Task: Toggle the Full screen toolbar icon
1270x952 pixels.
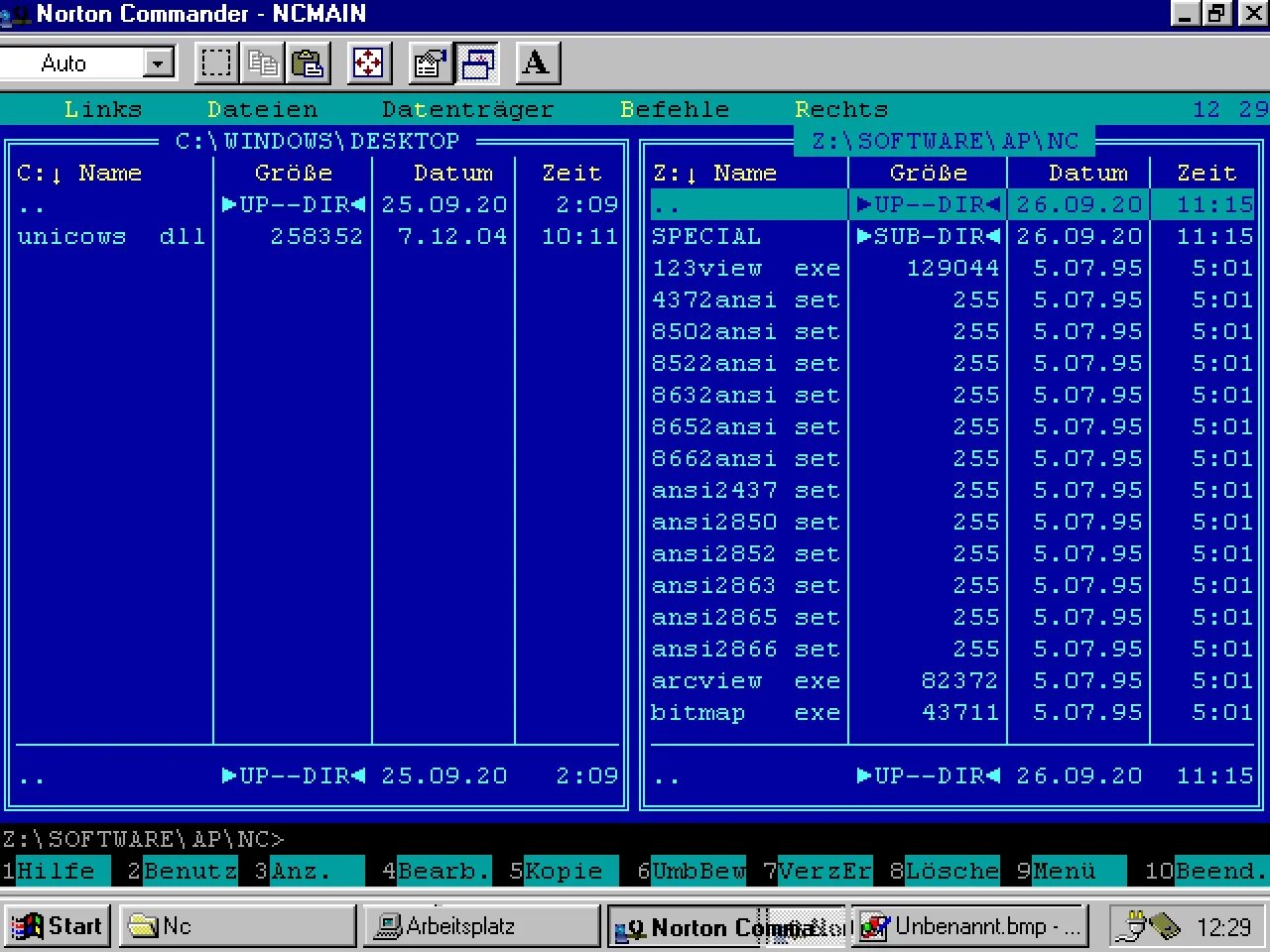Action: coord(368,63)
